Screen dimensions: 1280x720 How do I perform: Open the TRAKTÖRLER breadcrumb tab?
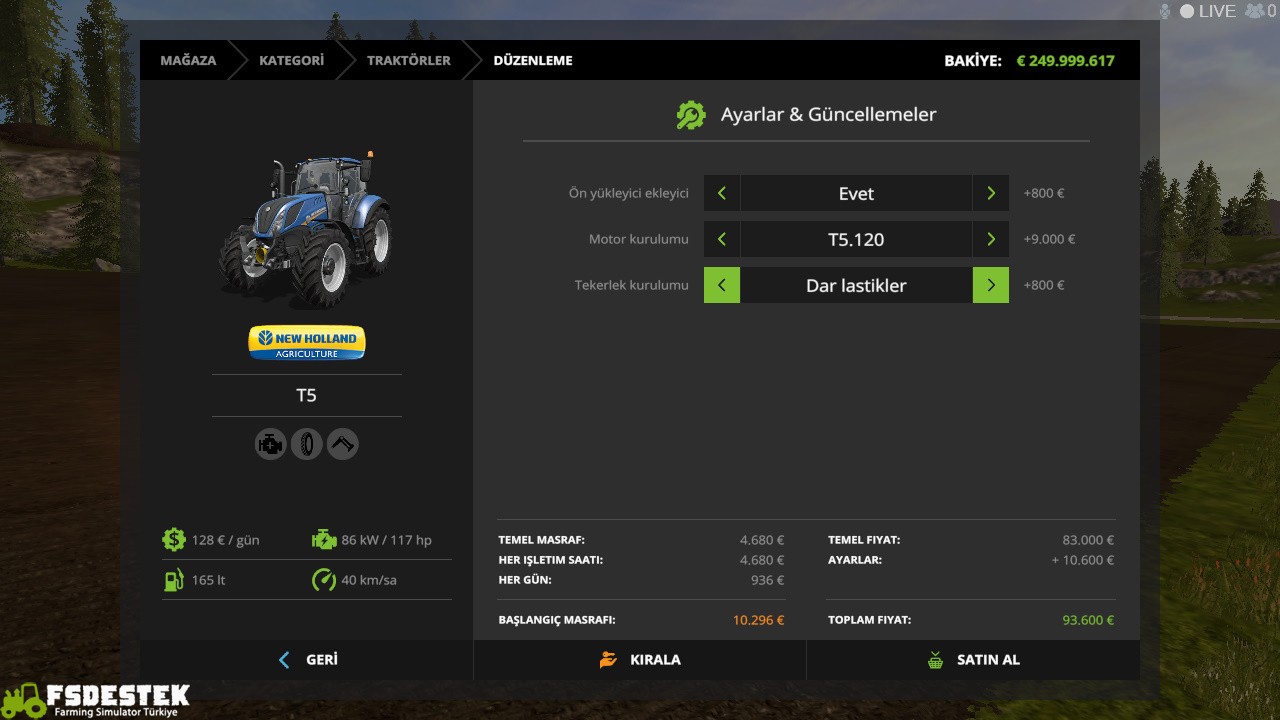pos(408,60)
